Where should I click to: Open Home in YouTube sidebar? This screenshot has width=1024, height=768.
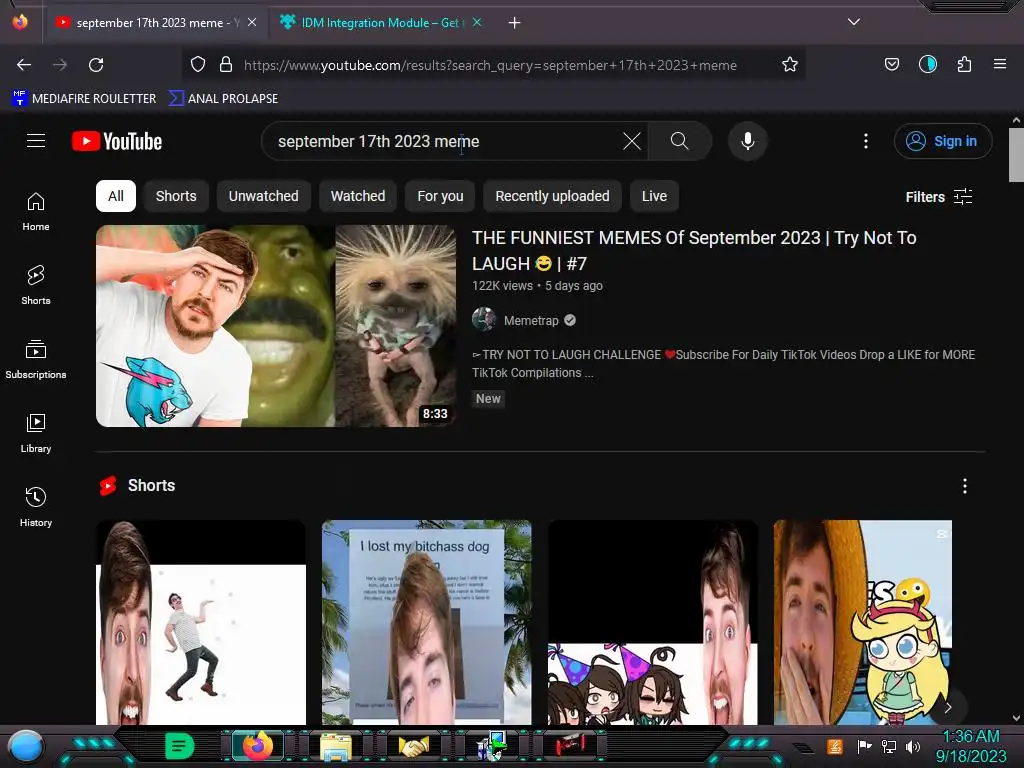(x=36, y=212)
